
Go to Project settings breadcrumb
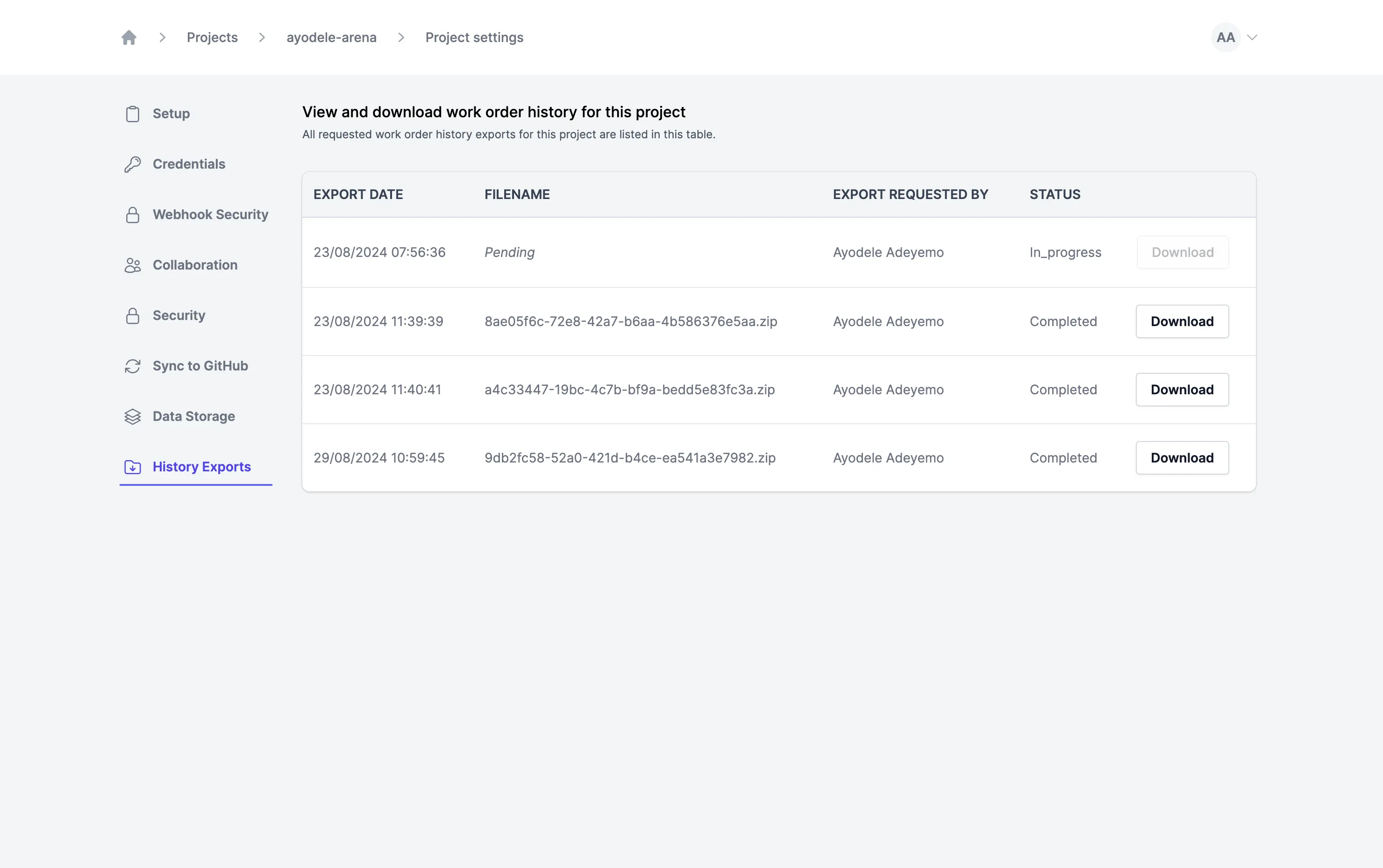point(474,37)
